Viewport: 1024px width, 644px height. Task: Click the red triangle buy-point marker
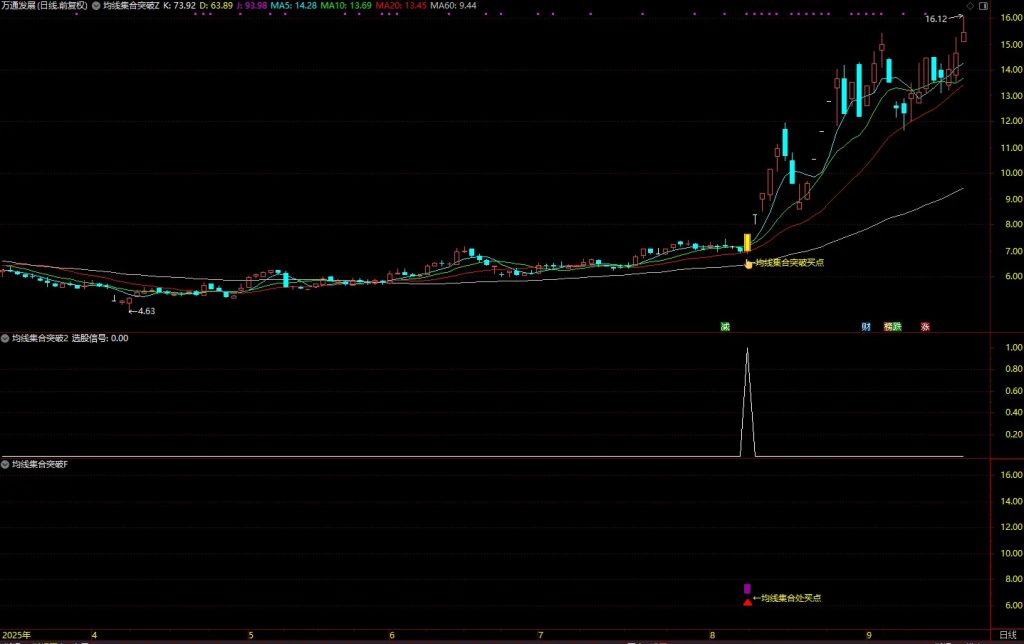747,602
